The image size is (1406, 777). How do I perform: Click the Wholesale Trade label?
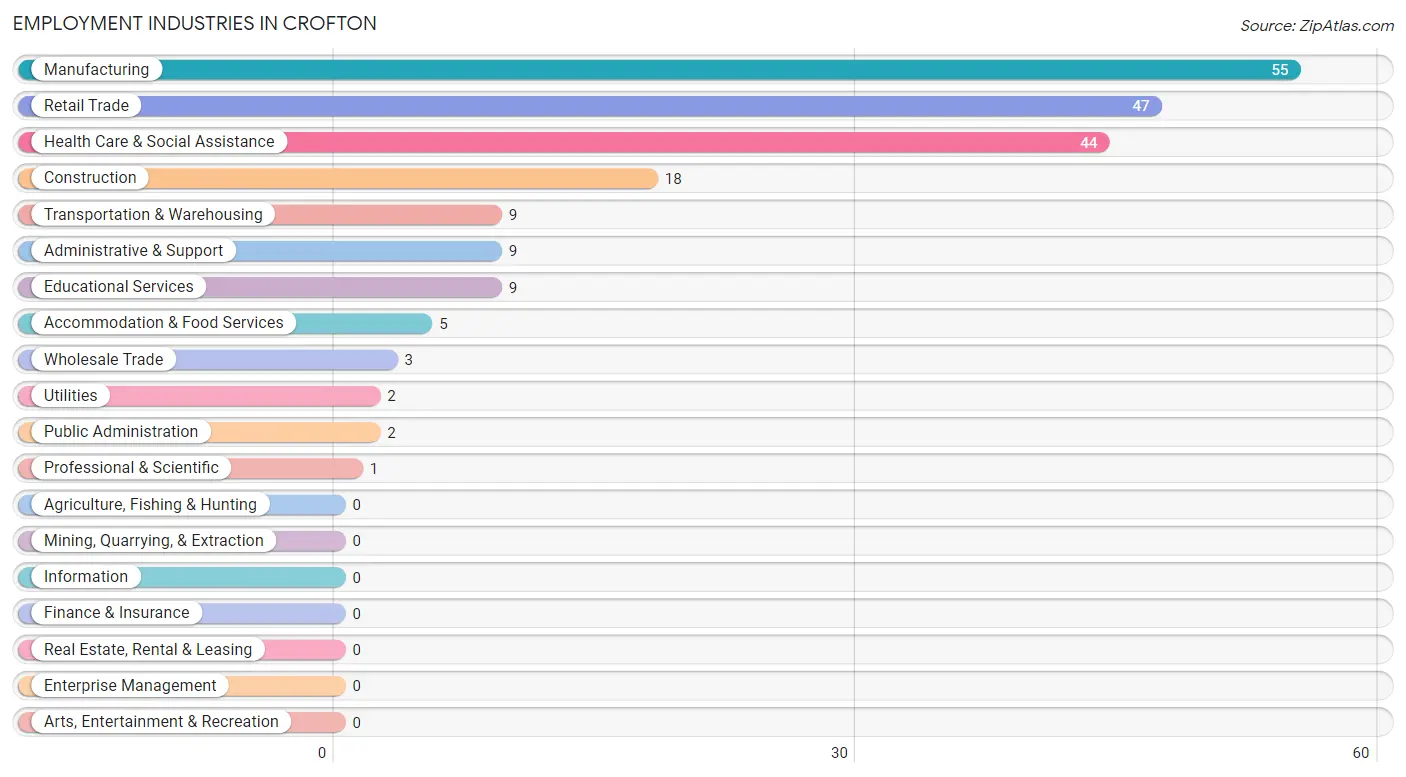(x=103, y=359)
